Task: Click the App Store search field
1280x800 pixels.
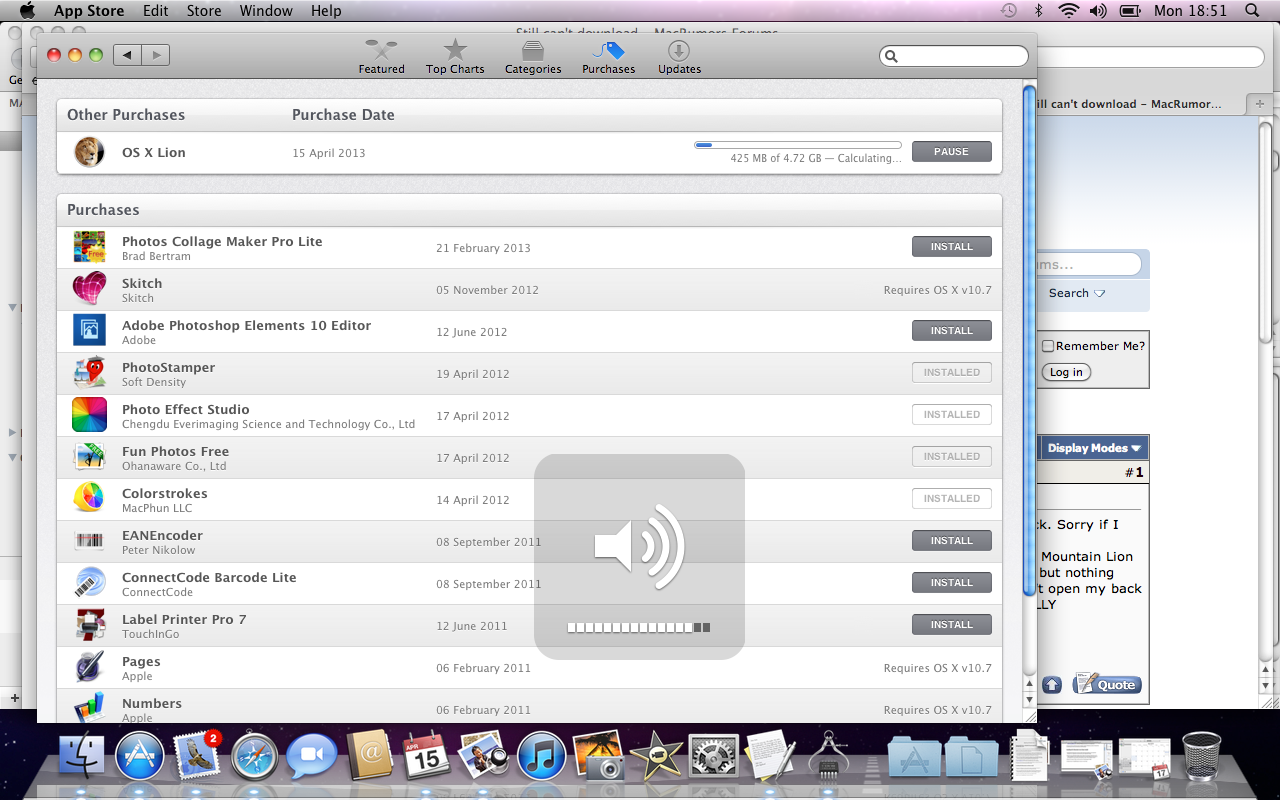Action: [x=954, y=56]
